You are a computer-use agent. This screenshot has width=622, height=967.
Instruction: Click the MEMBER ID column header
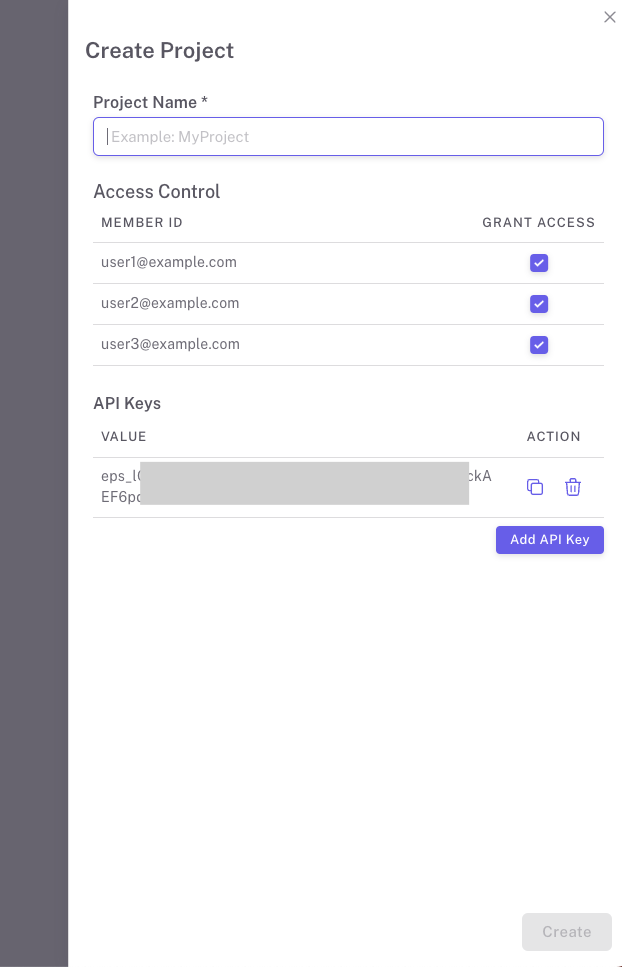(142, 223)
